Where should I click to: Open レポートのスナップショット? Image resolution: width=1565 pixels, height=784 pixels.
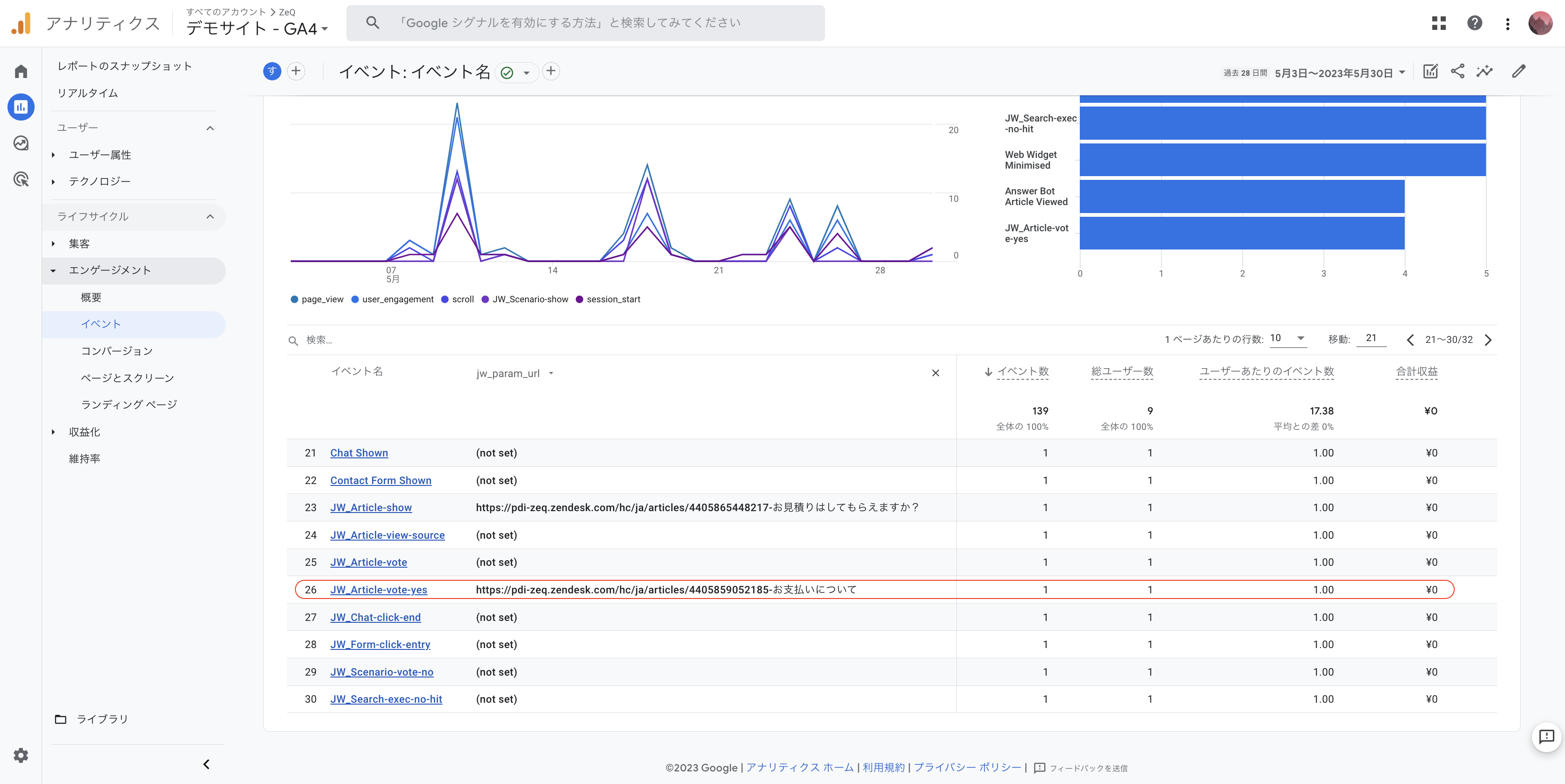point(124,66)
